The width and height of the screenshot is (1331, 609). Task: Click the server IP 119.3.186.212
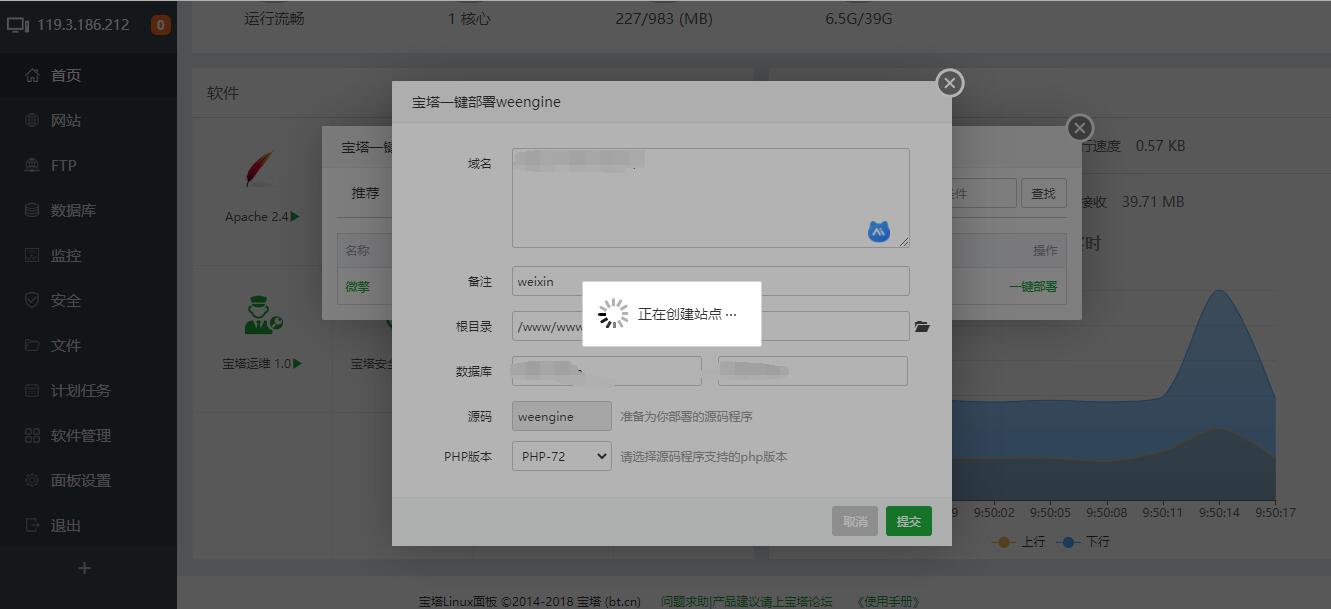[x=83, y=25]
